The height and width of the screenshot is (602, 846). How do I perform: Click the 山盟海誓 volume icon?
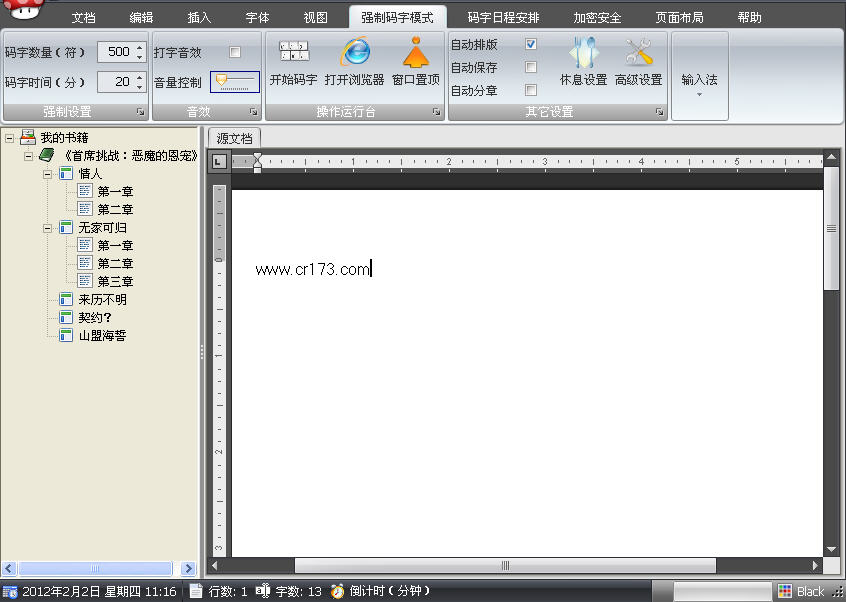(x=66, y=335)
